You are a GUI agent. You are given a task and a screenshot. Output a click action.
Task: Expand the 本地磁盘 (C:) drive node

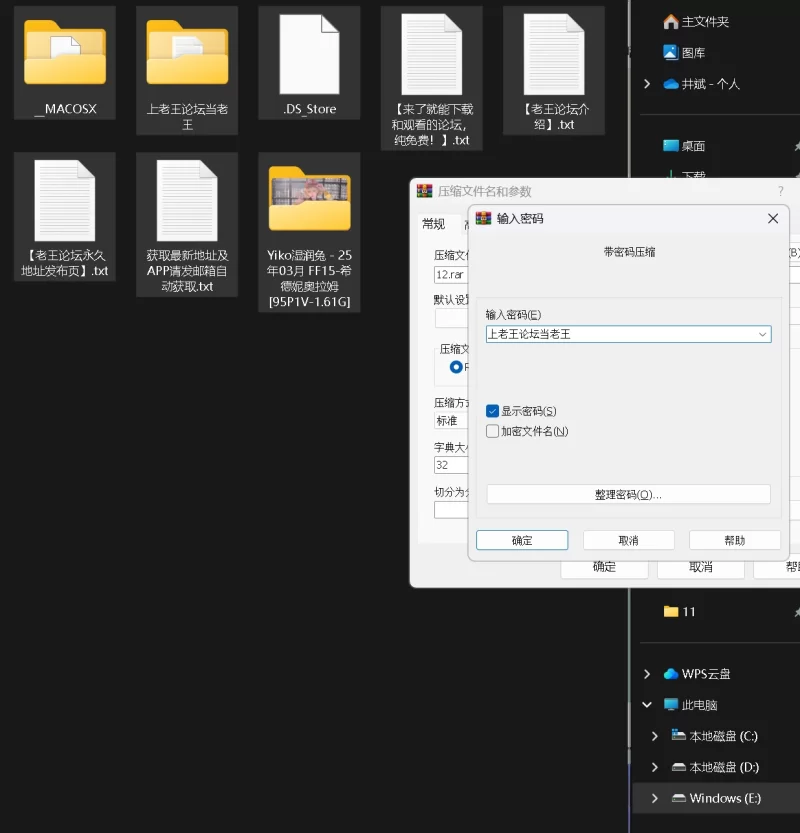(655, 736)
